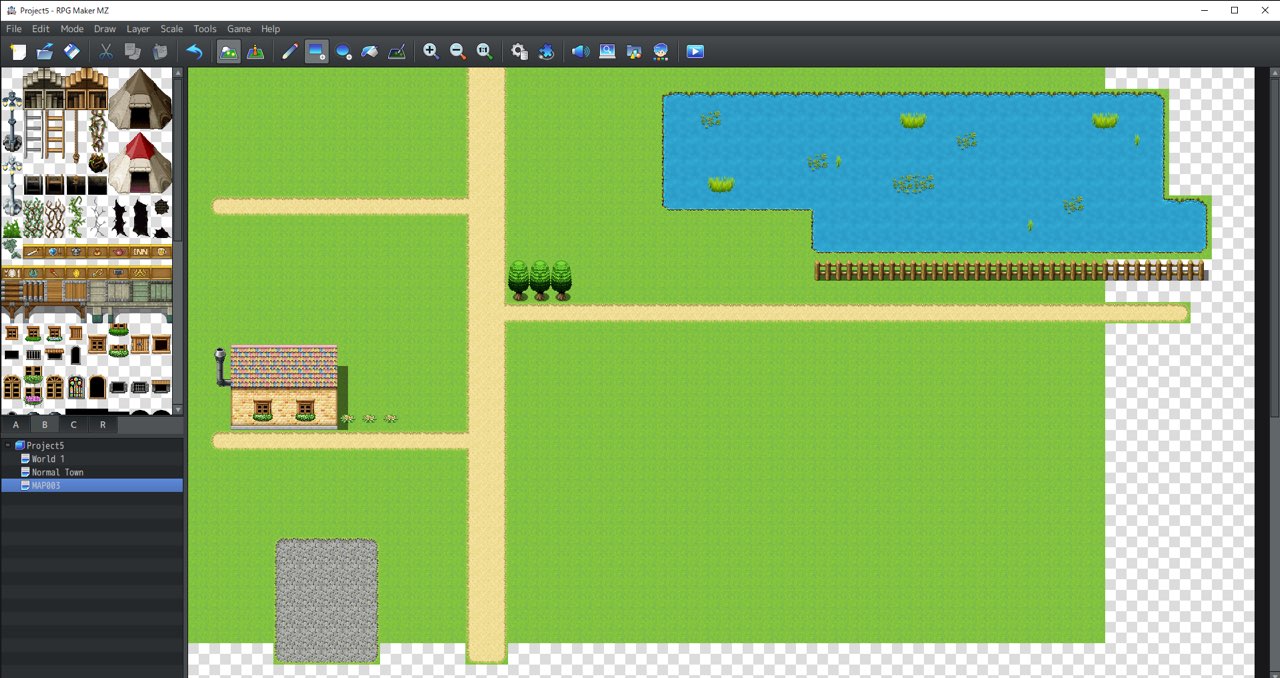Reset the map to actual scale

pyautogui.click(x=484, y=51)
